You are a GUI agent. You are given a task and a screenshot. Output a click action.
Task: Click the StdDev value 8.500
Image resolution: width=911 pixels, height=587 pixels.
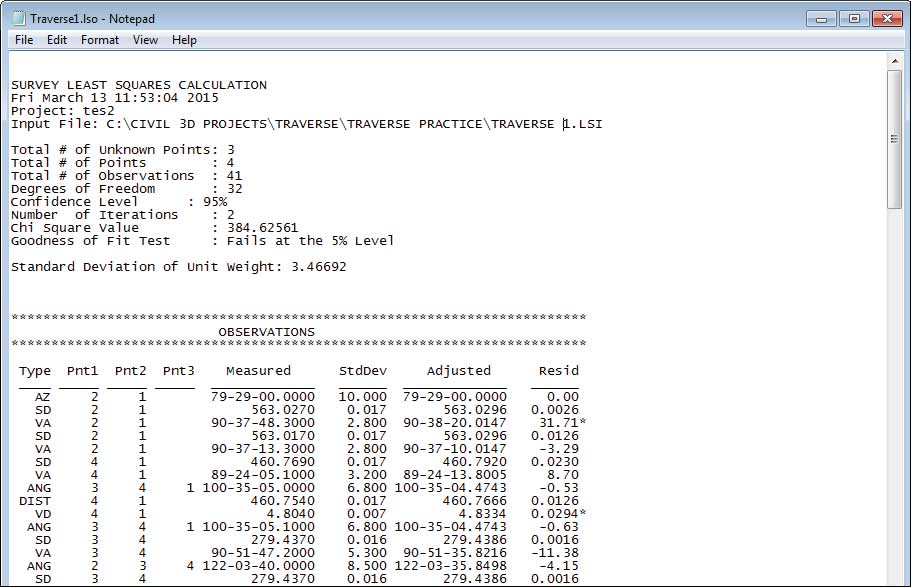367,565
